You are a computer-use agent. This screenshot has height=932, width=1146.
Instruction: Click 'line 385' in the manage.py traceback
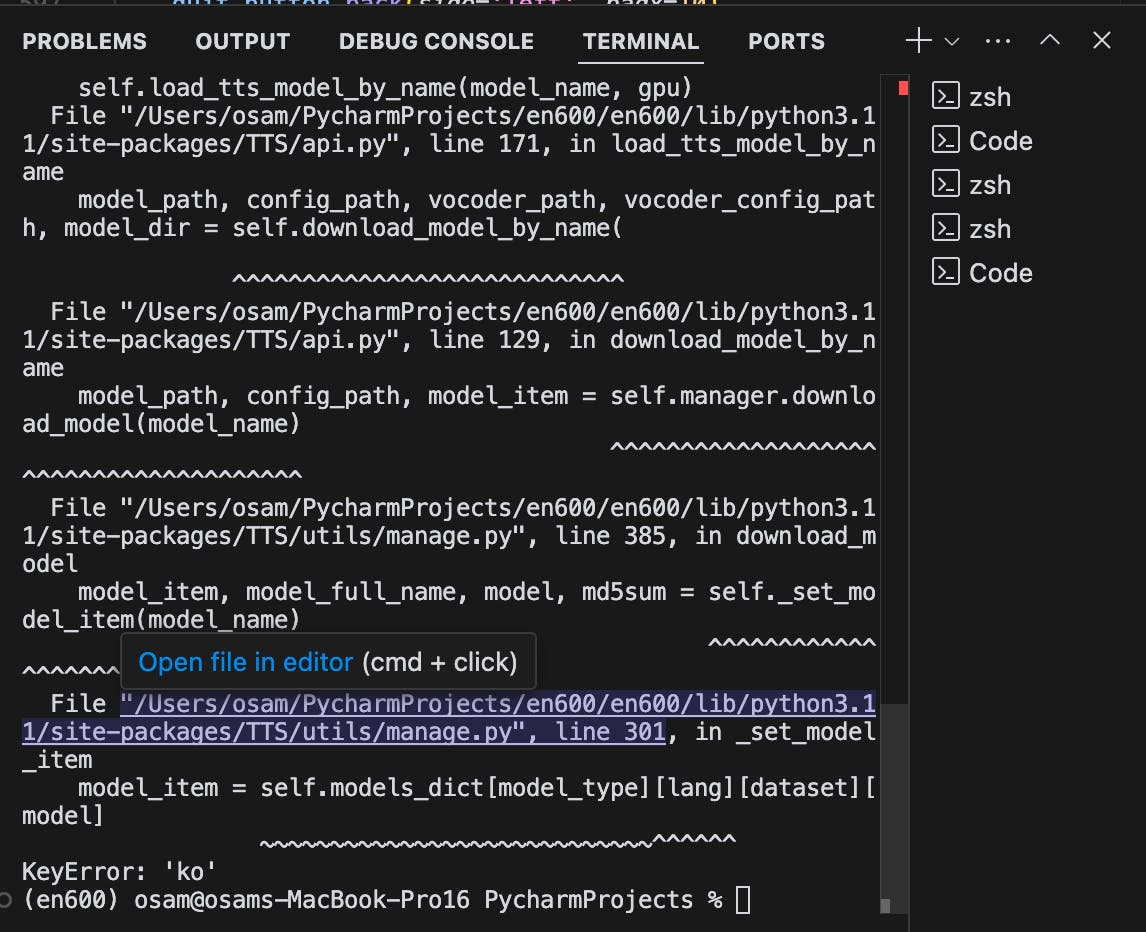tap(610, 535)
